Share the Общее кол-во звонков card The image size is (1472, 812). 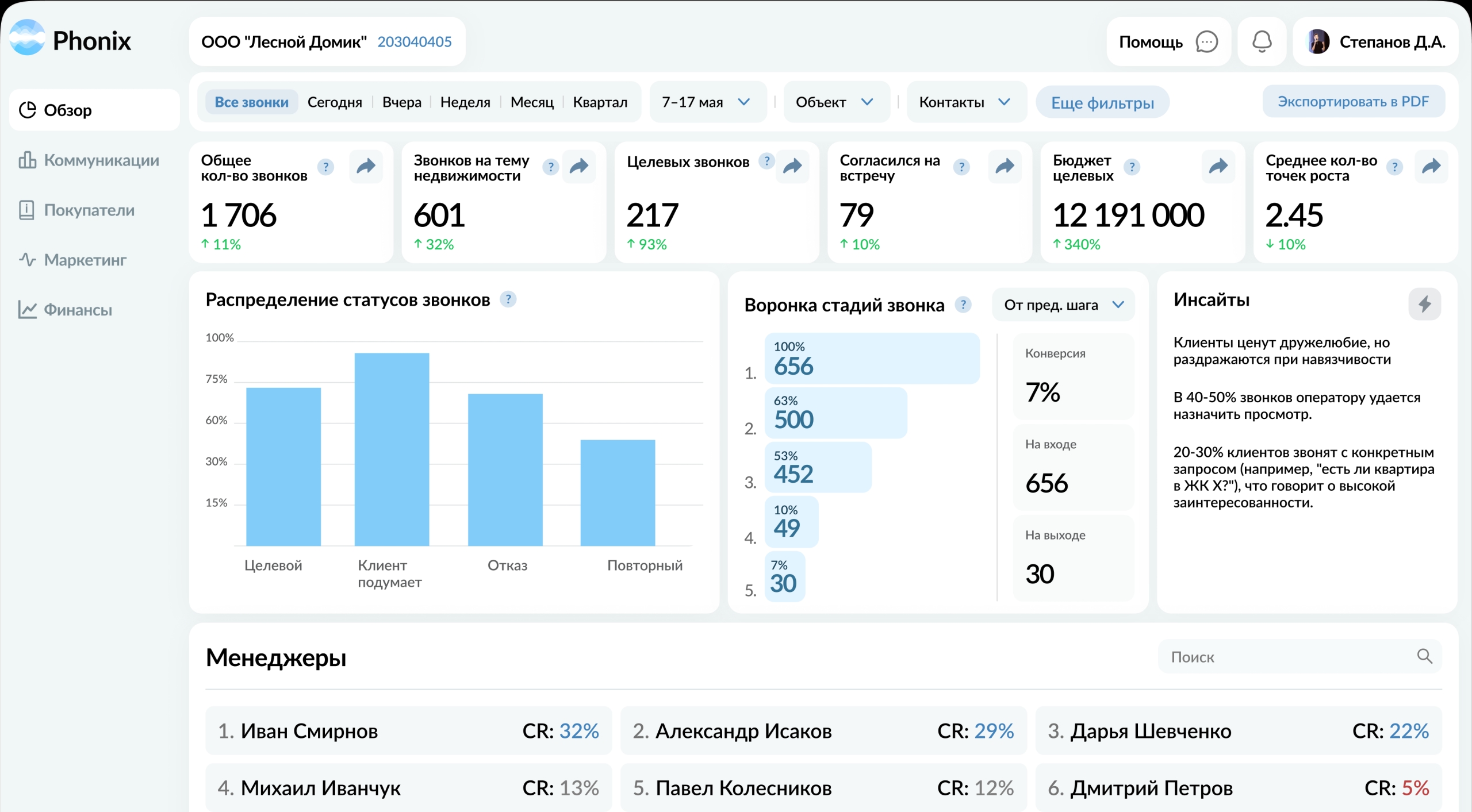[366, 167]
